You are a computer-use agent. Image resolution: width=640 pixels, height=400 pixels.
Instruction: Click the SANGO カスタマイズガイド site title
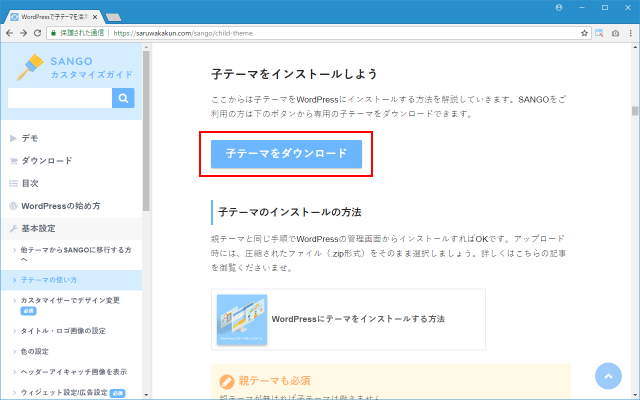click(91, 68)
